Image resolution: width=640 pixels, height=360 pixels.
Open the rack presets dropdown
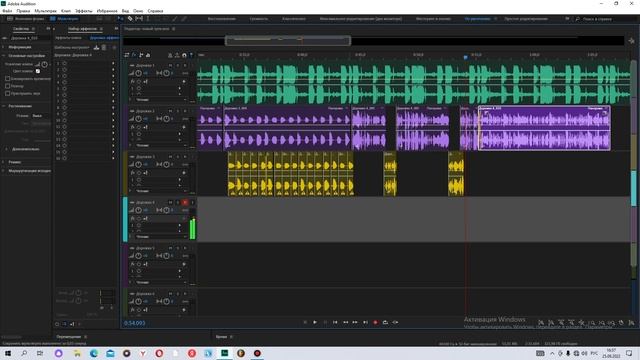pyautogui.click(x=73, y=47)
